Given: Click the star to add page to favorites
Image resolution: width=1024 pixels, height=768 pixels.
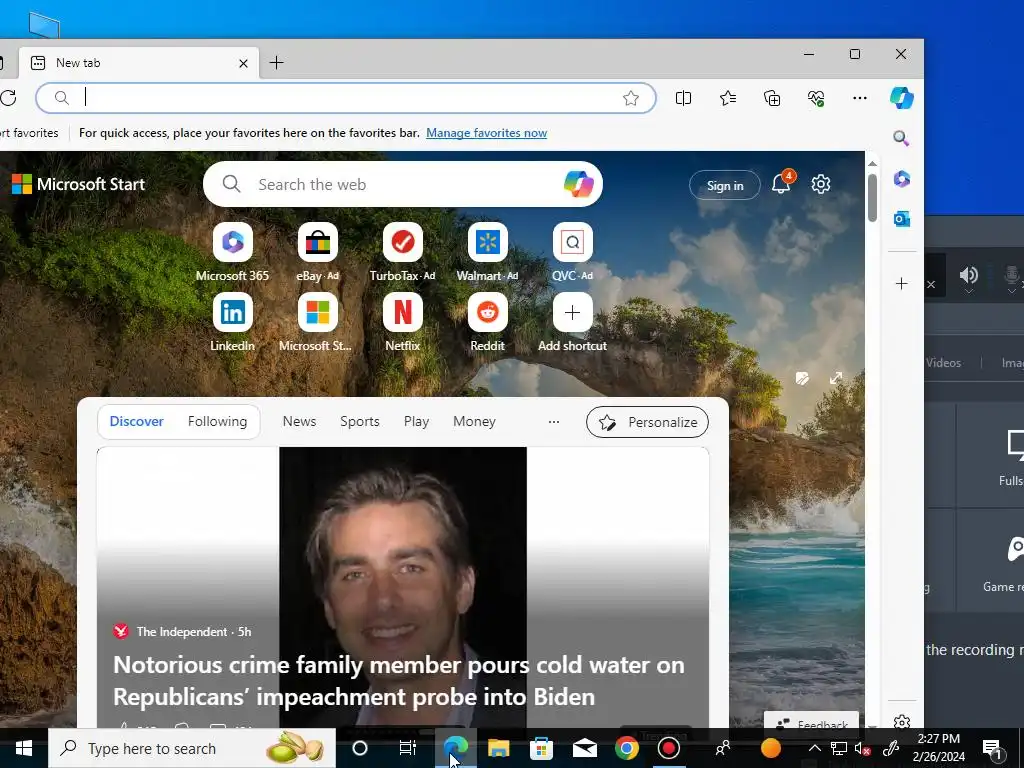Looking at the screenshot, I should [631, 98].
